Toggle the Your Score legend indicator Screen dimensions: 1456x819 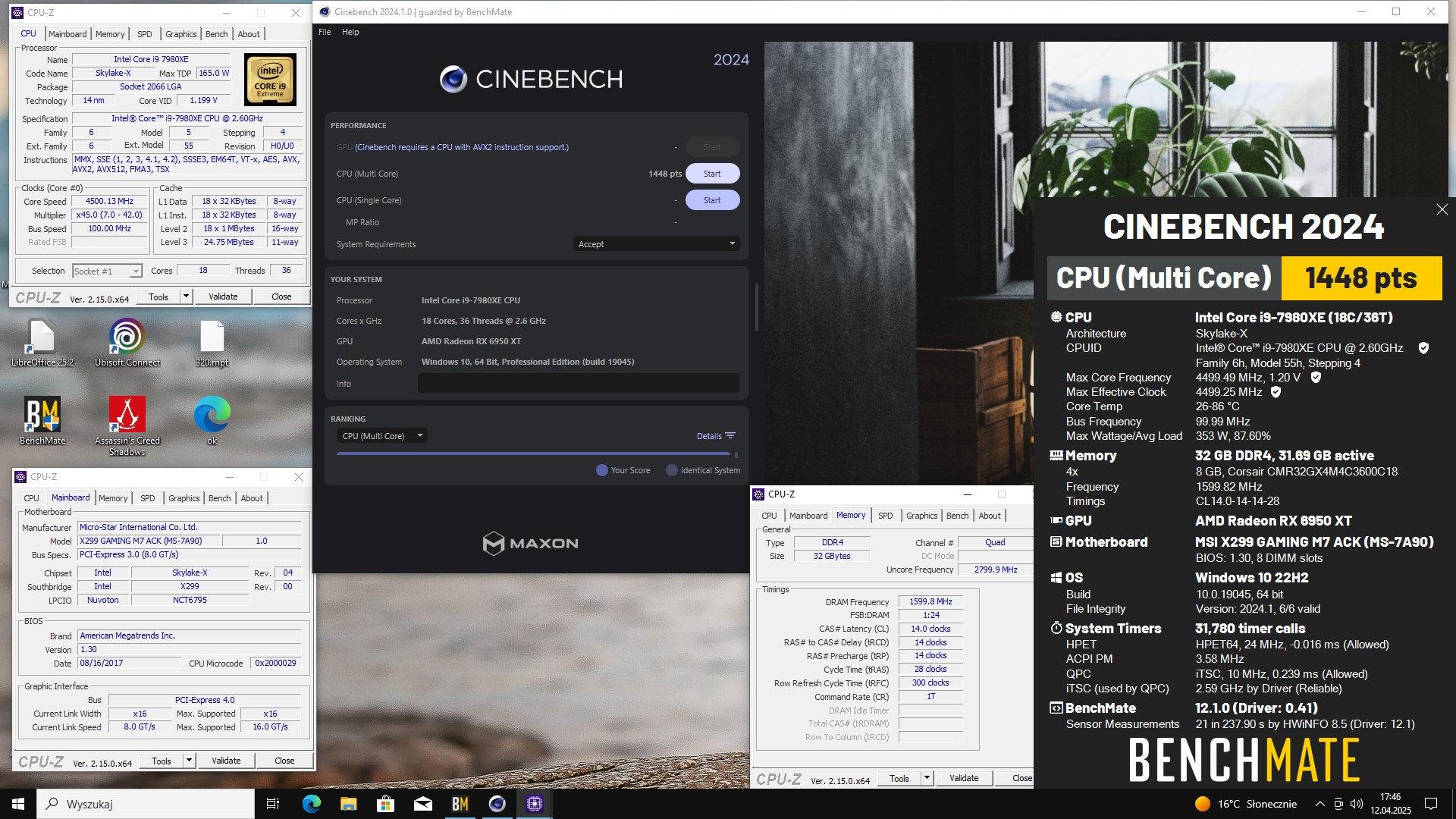[x=602, y=470]
